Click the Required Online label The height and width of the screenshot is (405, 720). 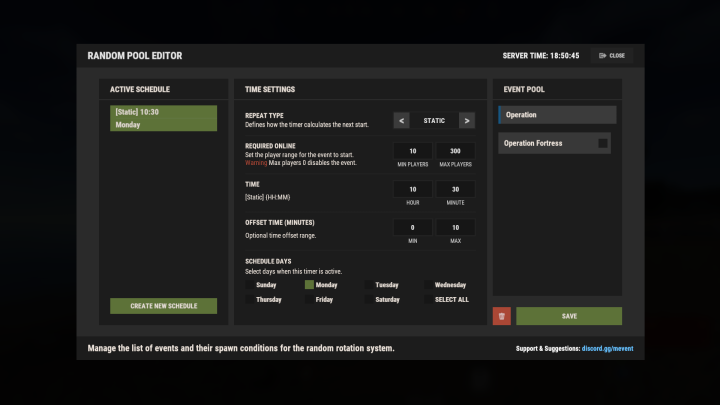(x=270, y=146)
